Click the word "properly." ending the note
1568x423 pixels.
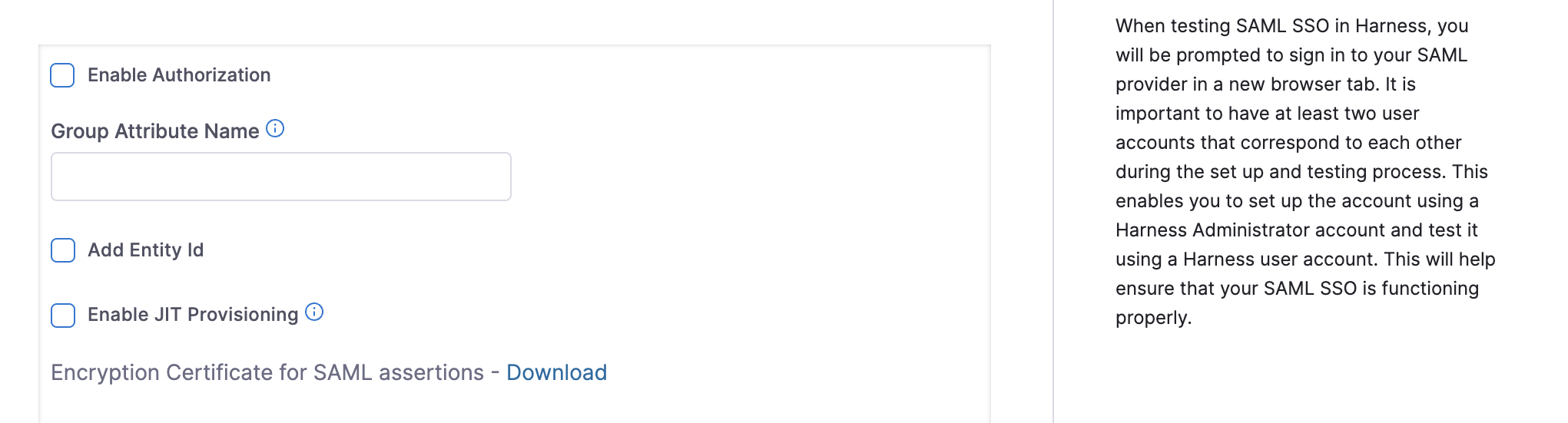click(x=1153, y=318)
